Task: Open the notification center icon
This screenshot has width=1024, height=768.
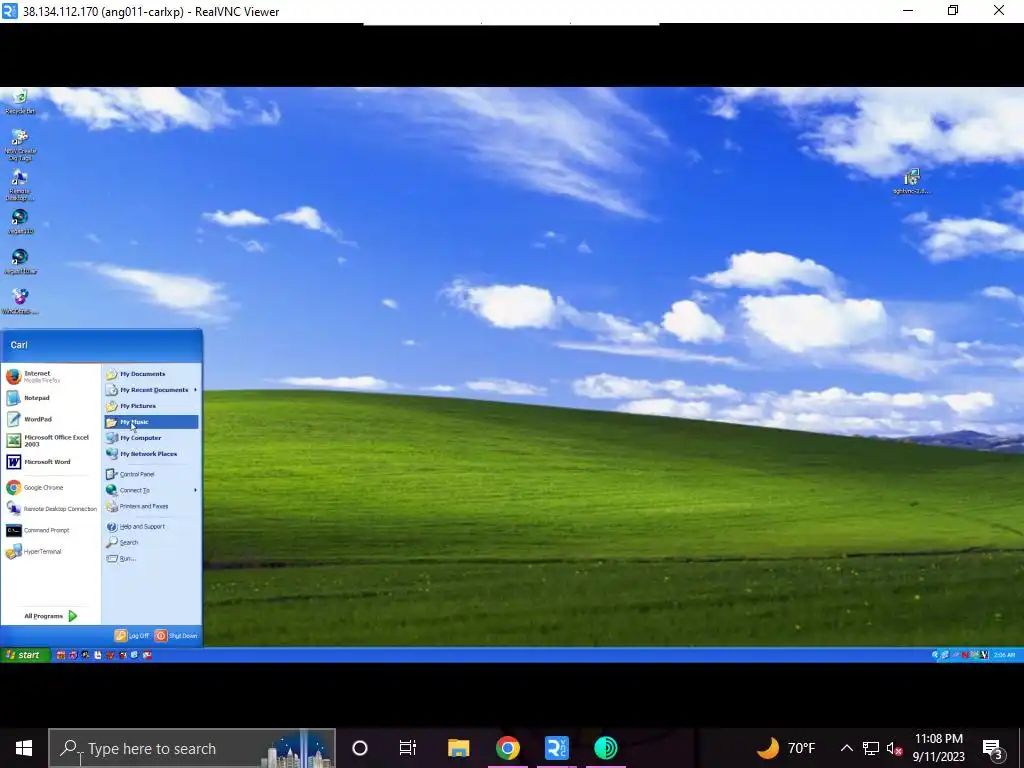Action: pos(993,749)
